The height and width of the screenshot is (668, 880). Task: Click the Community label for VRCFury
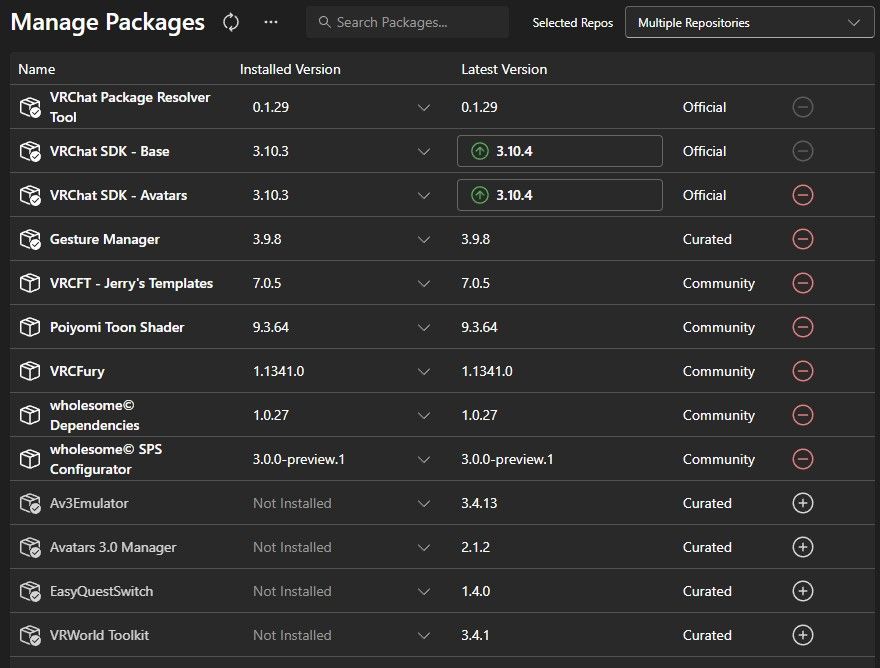(x=718, y=371)
